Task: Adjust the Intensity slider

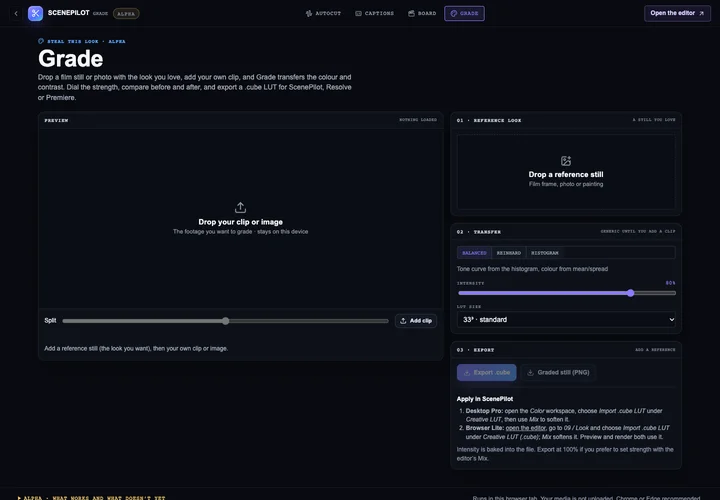Action: click(x=566, y=293)
